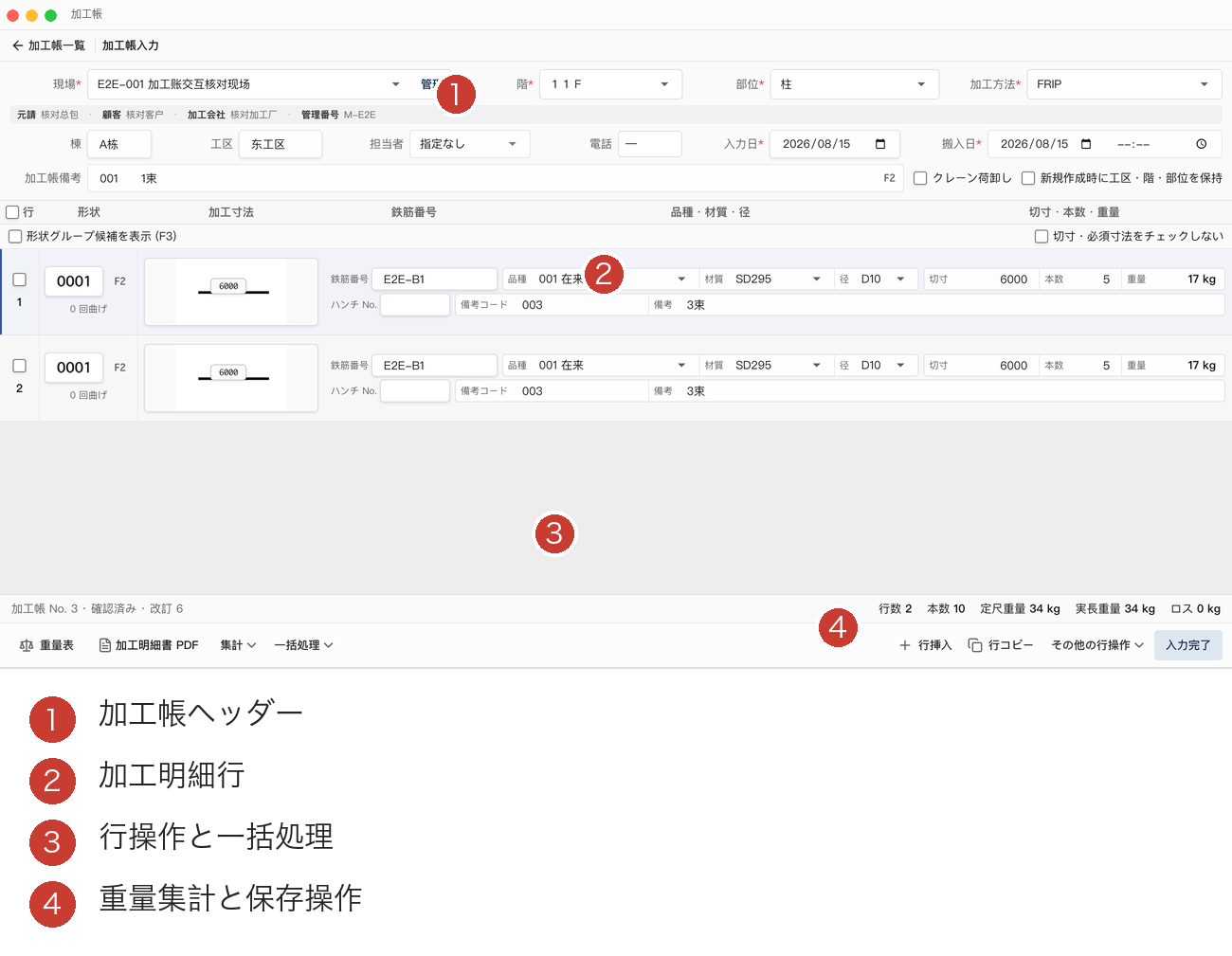Click row 2 ハンチ No. field
This screenshot has height=956, width=1232.
tap(415, 391)
